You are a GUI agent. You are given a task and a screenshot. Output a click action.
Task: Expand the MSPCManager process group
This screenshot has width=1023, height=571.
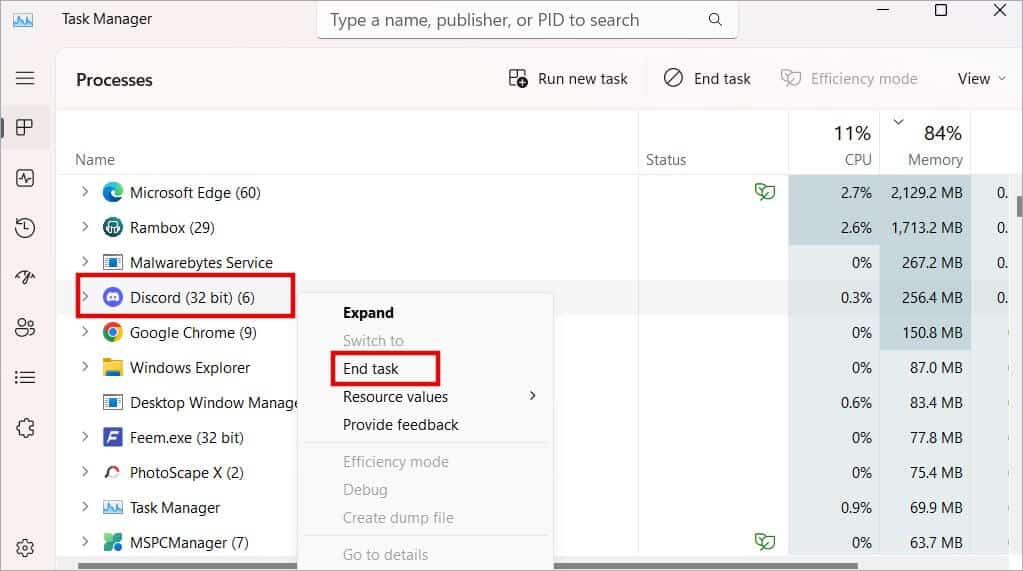(85, 542)
